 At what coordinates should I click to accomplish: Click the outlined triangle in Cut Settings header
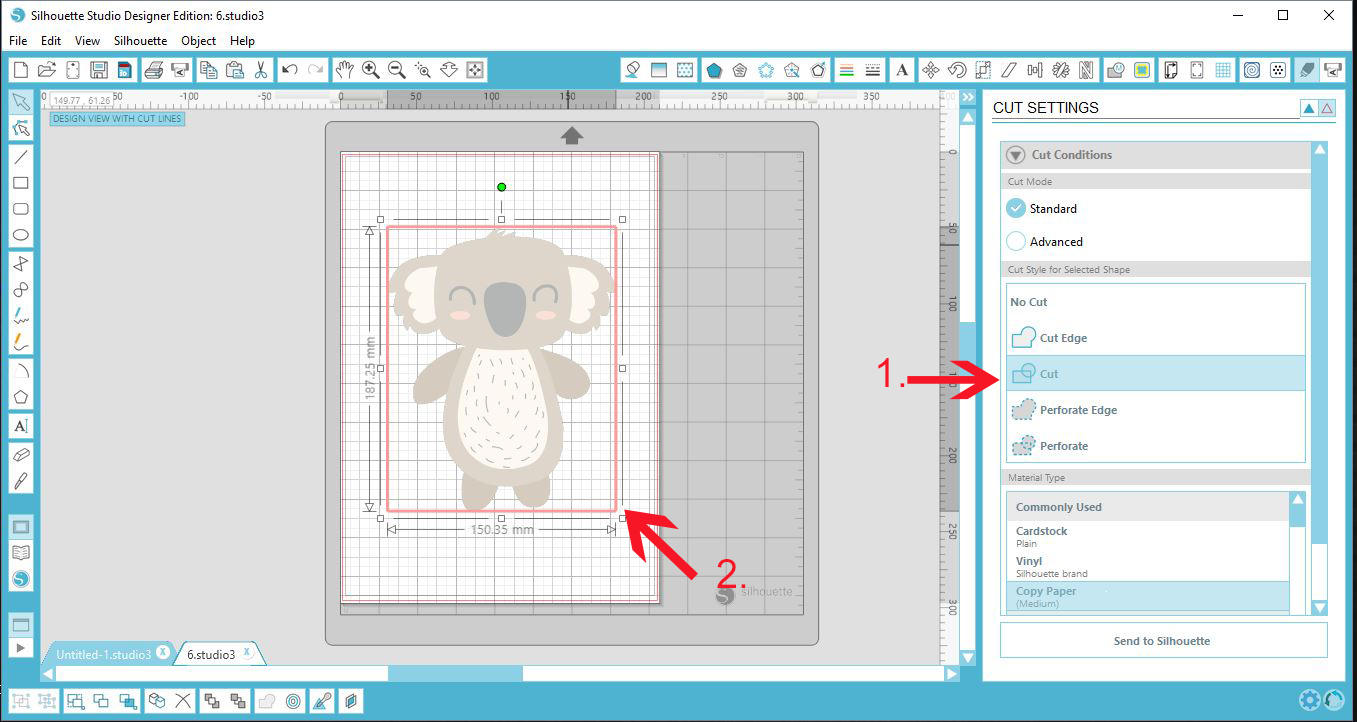coord(1327,108)
